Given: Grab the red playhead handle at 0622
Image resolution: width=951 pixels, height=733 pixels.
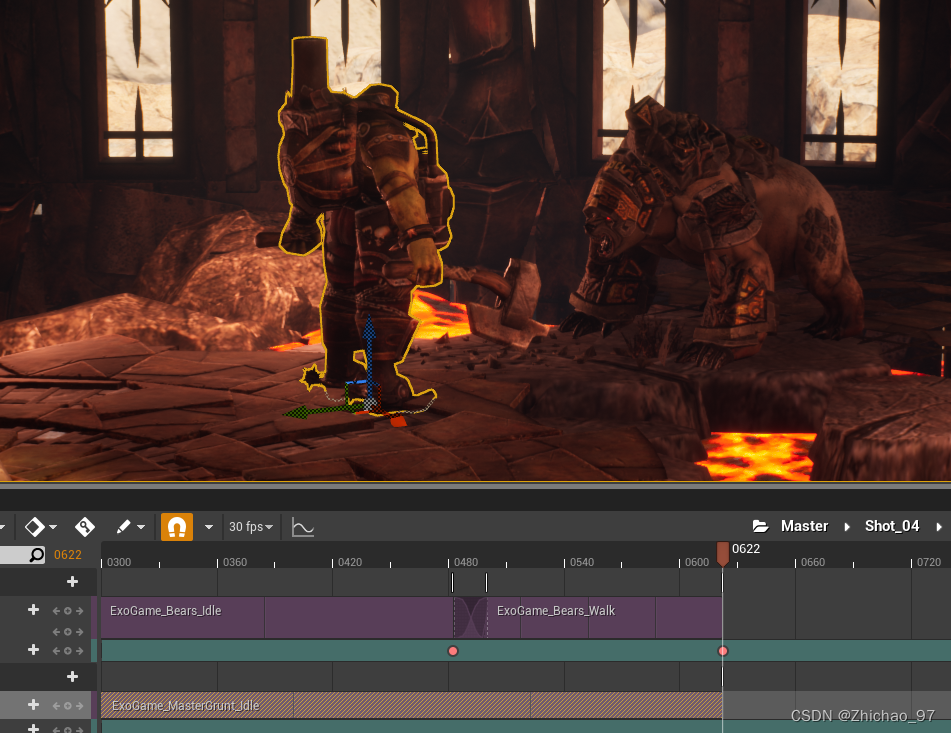Looking at the screenshot, I should [722, 554].
